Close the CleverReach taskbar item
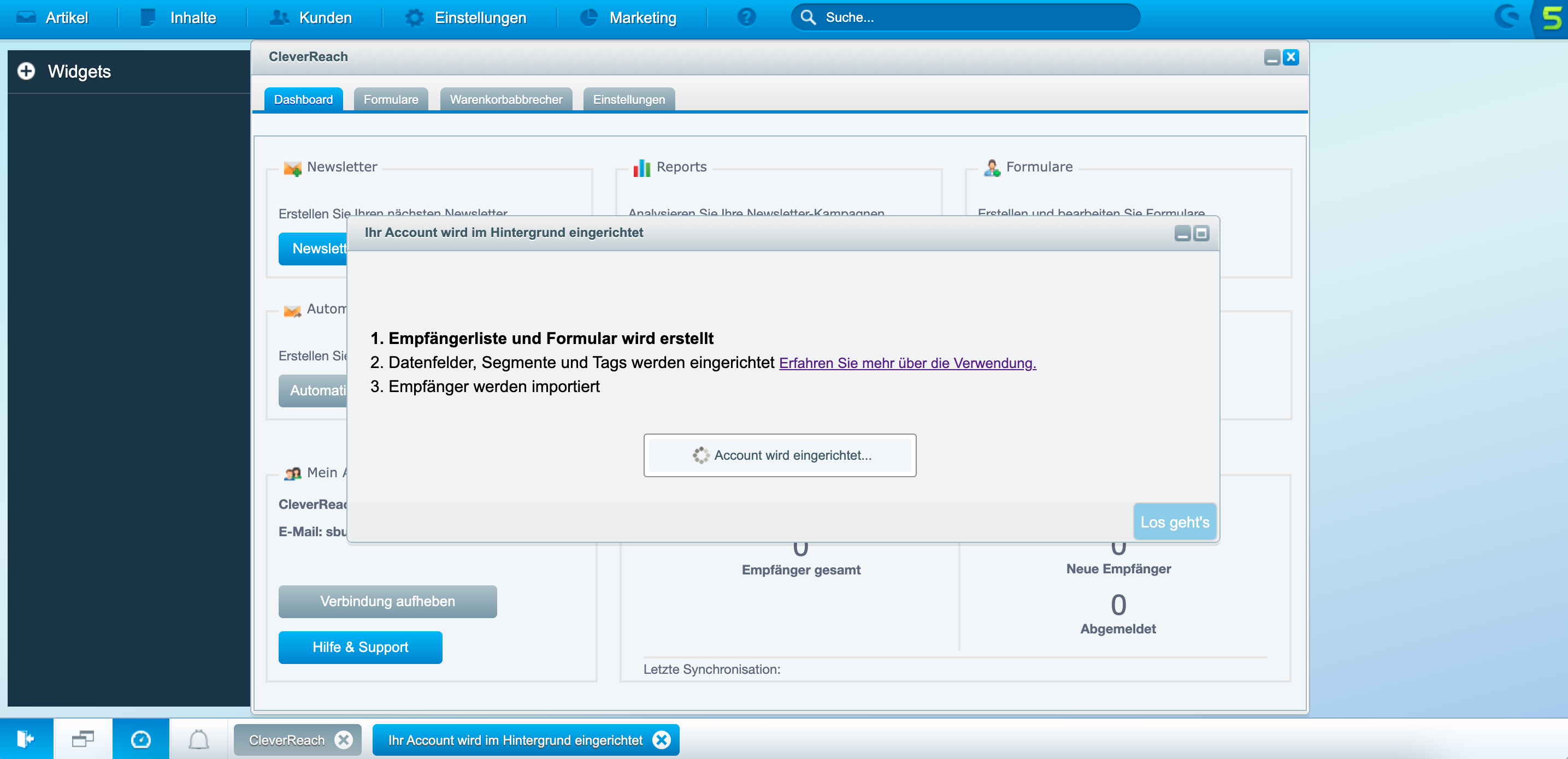The height and width of the screenshot is (759, 1568). [x=344, y=739]
